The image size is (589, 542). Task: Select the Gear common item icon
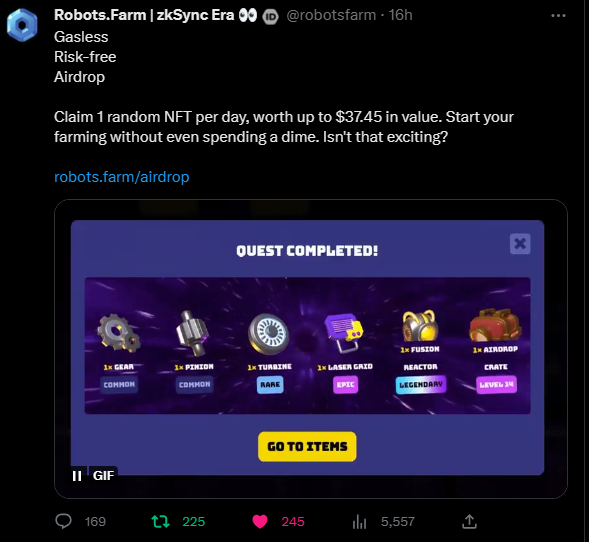point(119,333)
